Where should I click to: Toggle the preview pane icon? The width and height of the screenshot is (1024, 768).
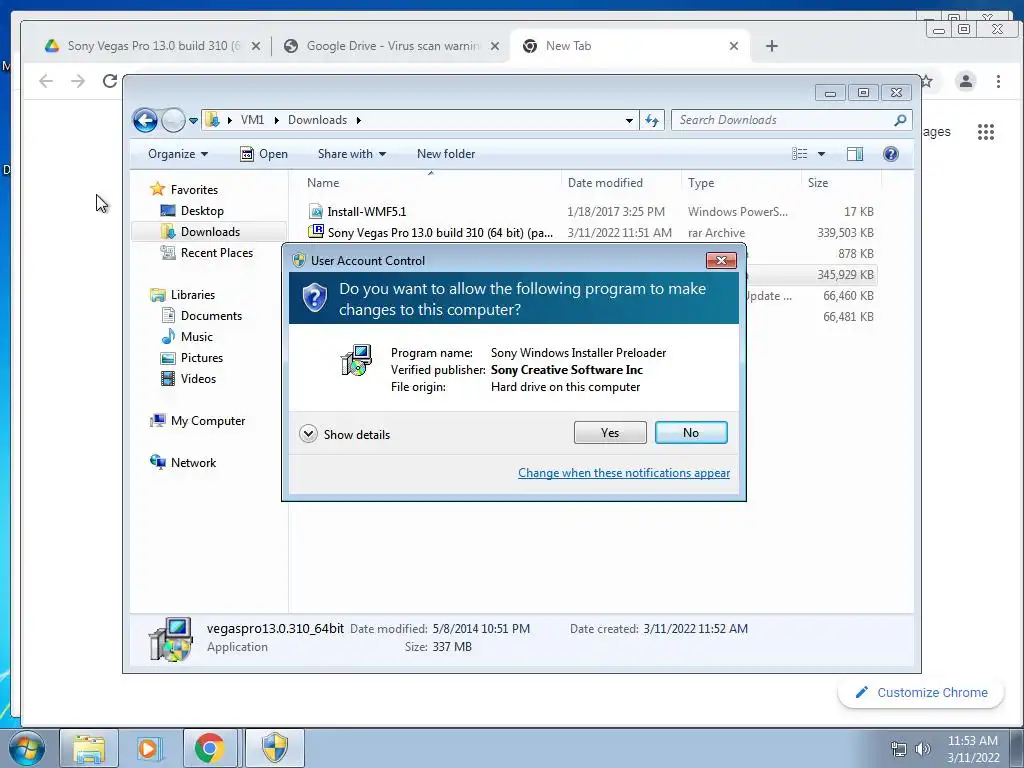[854, 154]
